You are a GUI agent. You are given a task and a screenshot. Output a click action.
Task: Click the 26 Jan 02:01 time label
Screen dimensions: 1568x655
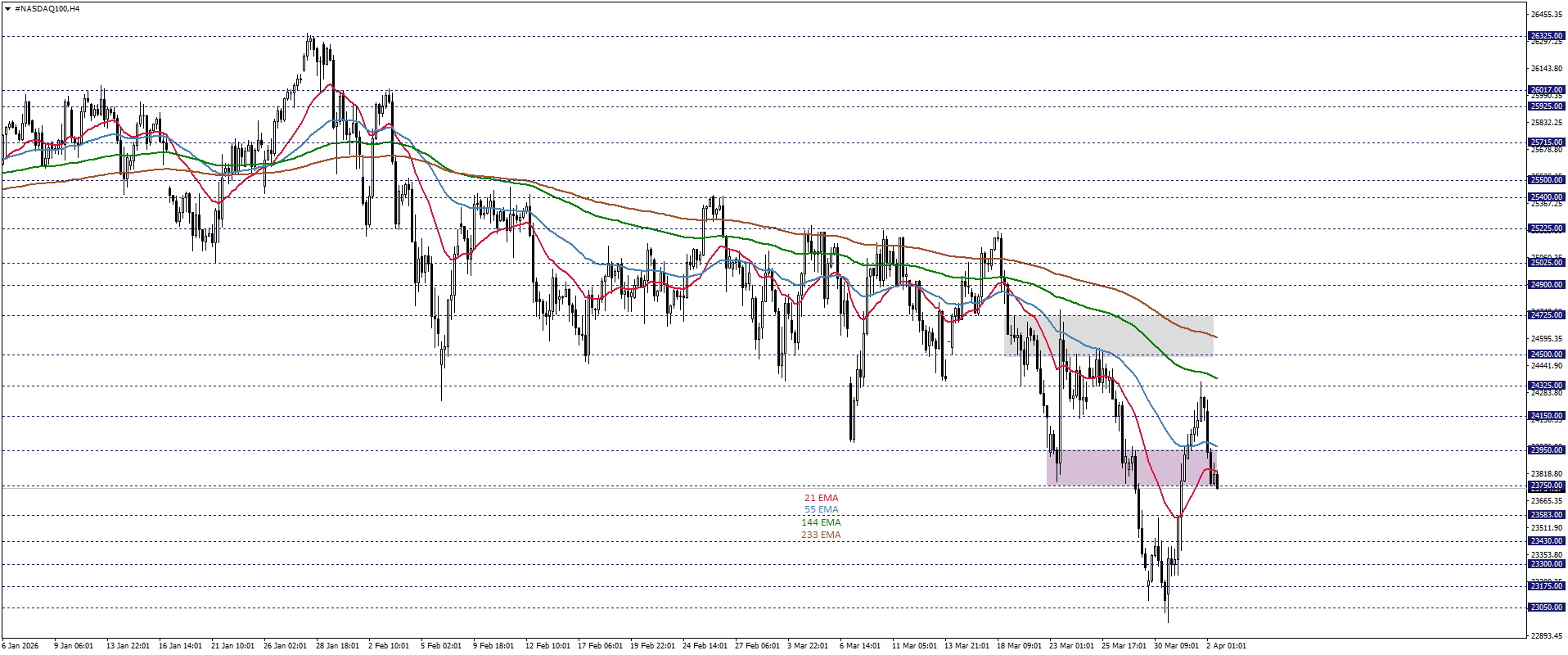click(x=285, y=646)
